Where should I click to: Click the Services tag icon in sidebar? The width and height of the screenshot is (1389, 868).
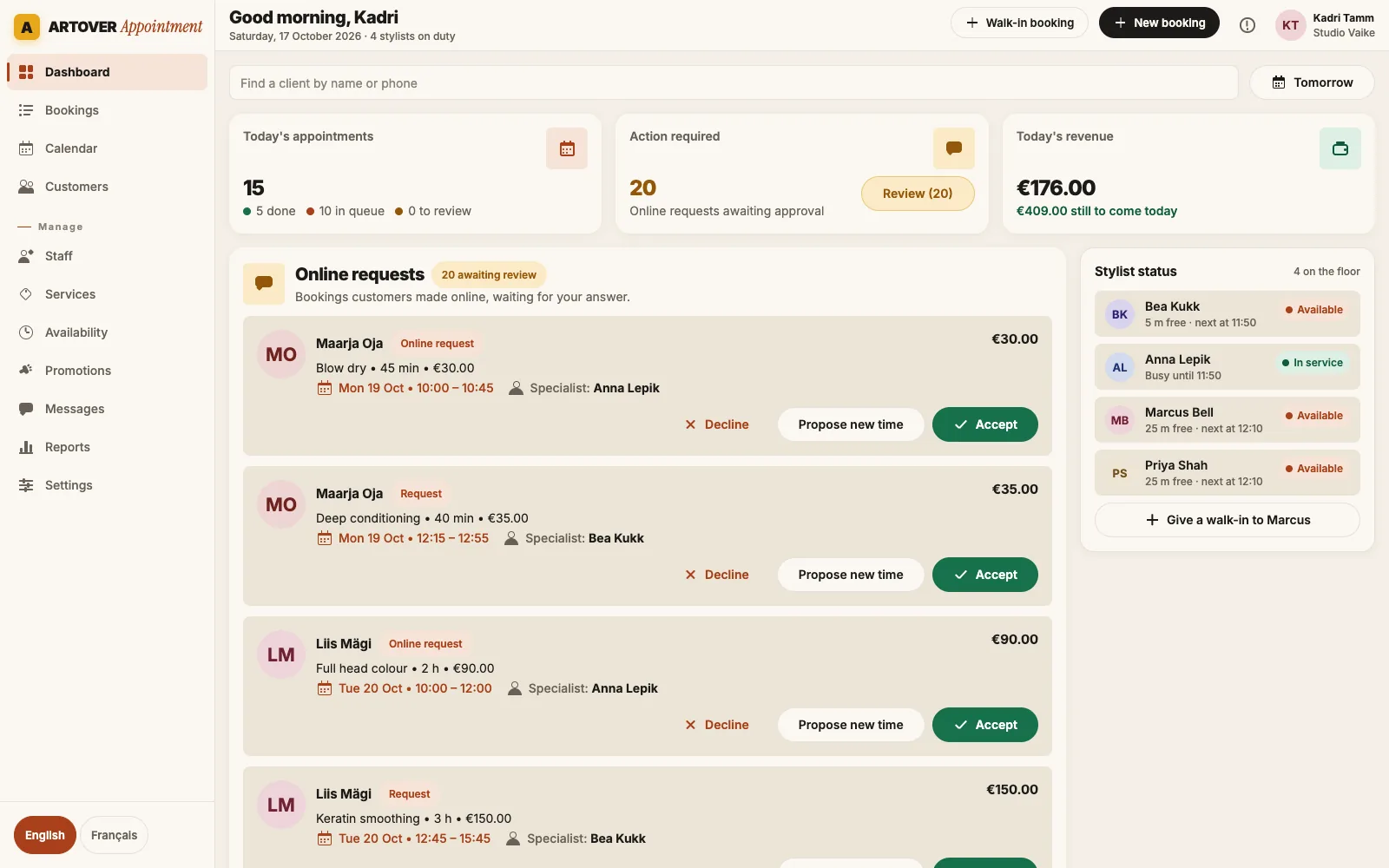pos(26,294)
